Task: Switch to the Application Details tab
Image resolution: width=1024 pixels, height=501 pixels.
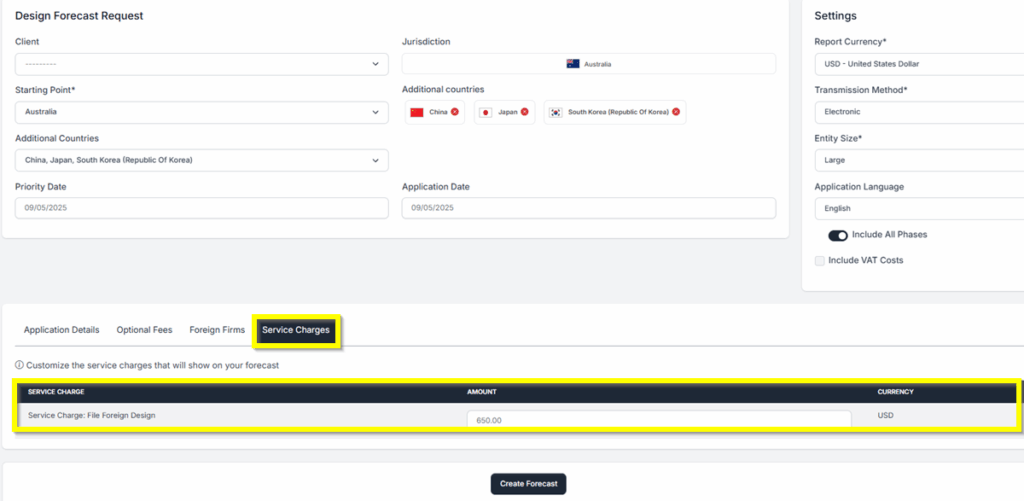Action: tap(61, 330)
